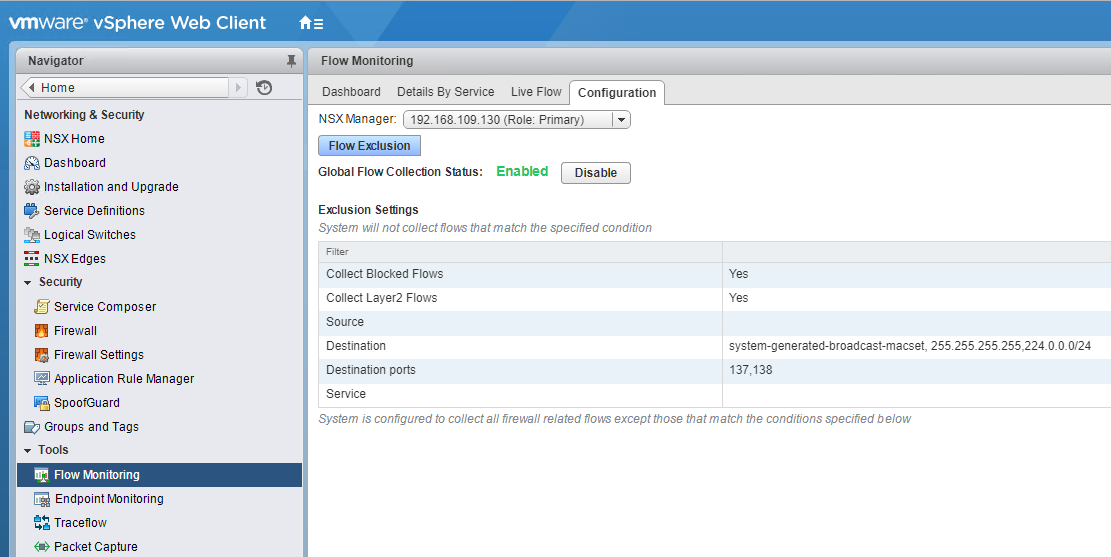
Task: Click the Endpoint Monitoring icon
Action: [42, 499]
